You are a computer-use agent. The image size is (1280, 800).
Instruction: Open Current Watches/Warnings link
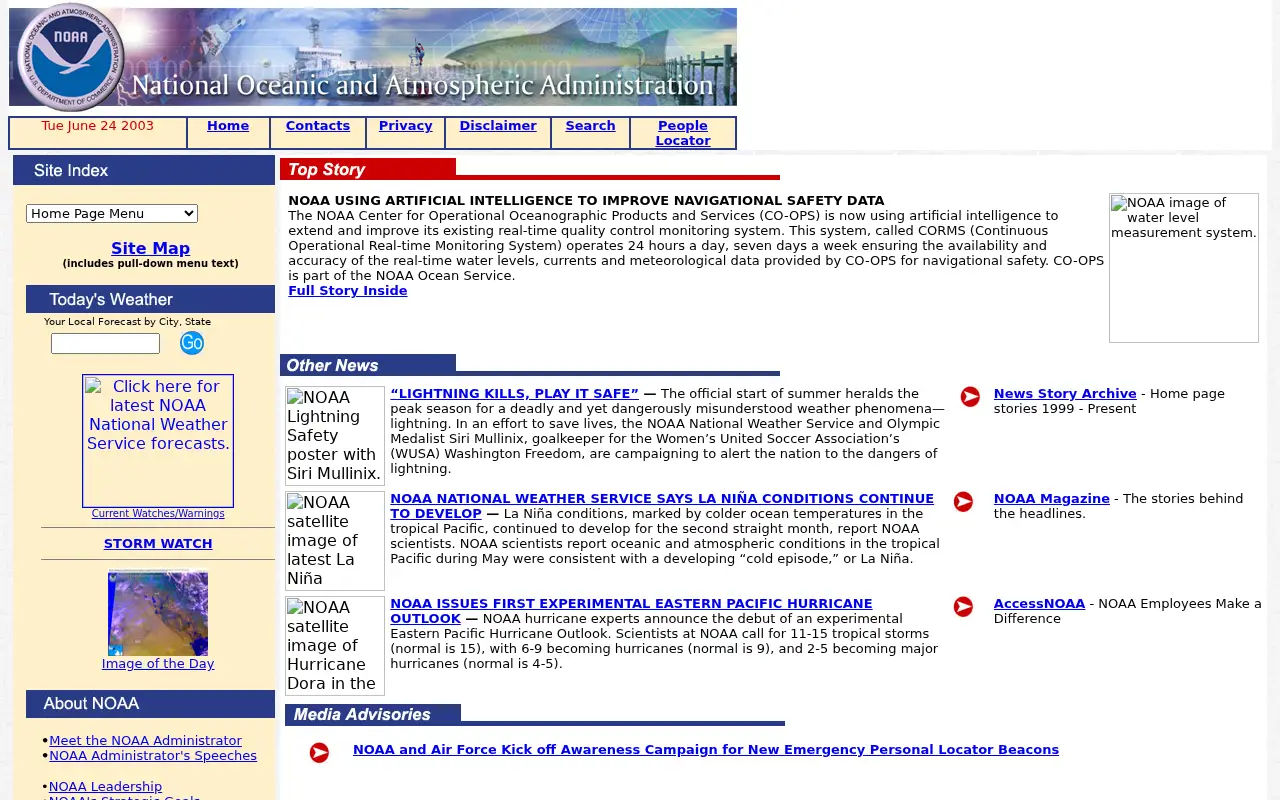[158, 513]
